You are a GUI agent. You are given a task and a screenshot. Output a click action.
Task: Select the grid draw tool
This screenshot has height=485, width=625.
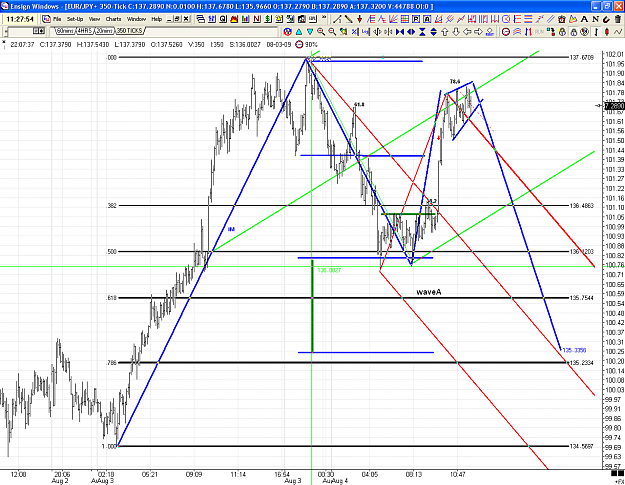405,19
